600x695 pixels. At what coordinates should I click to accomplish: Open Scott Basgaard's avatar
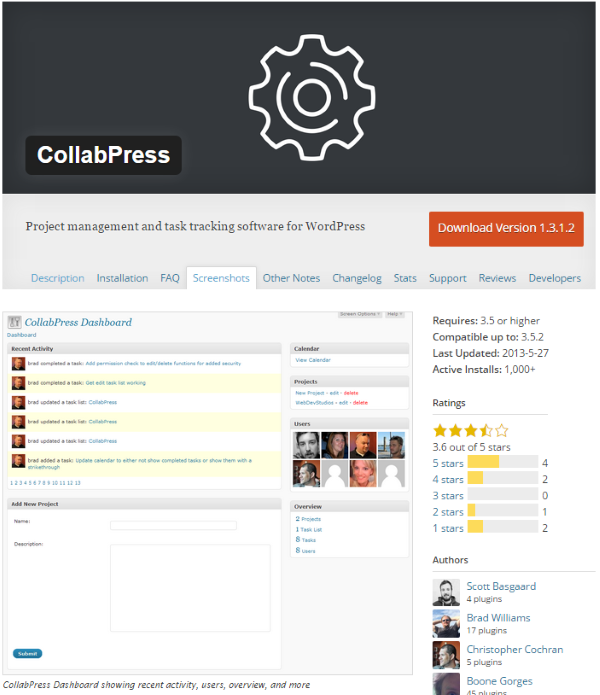(446, 592)
